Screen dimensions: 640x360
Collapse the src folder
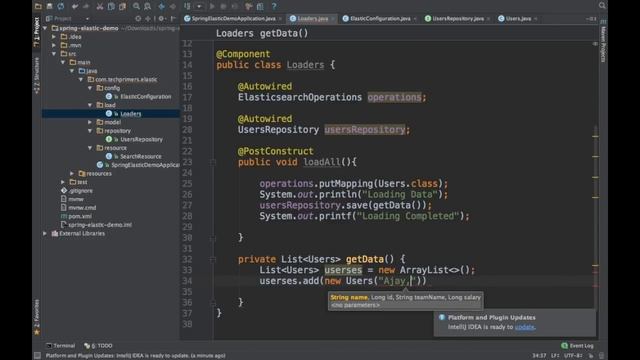tap(54, 54)
